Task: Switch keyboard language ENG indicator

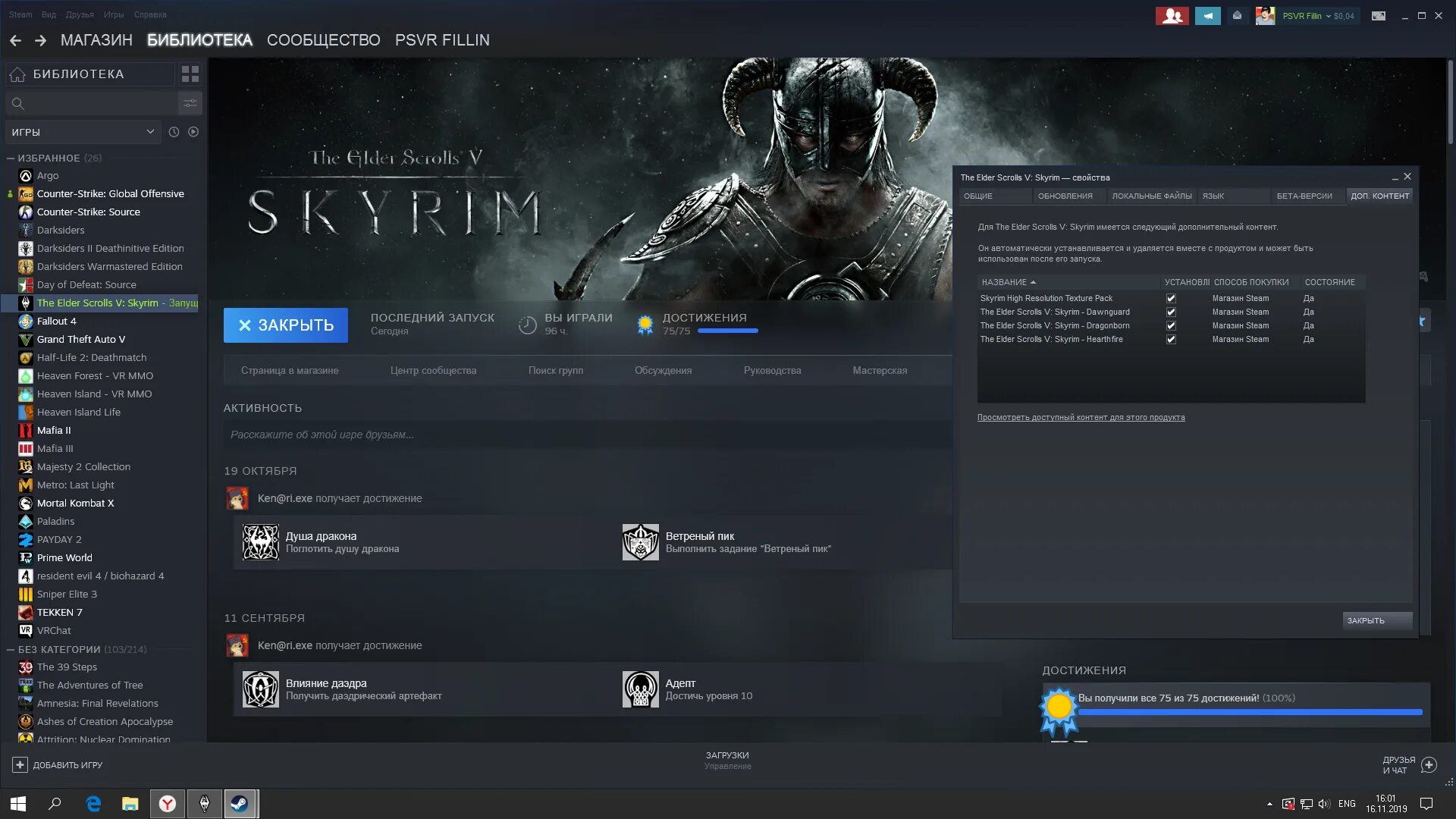Action: pyautogui.click(x=1347, y=804)
